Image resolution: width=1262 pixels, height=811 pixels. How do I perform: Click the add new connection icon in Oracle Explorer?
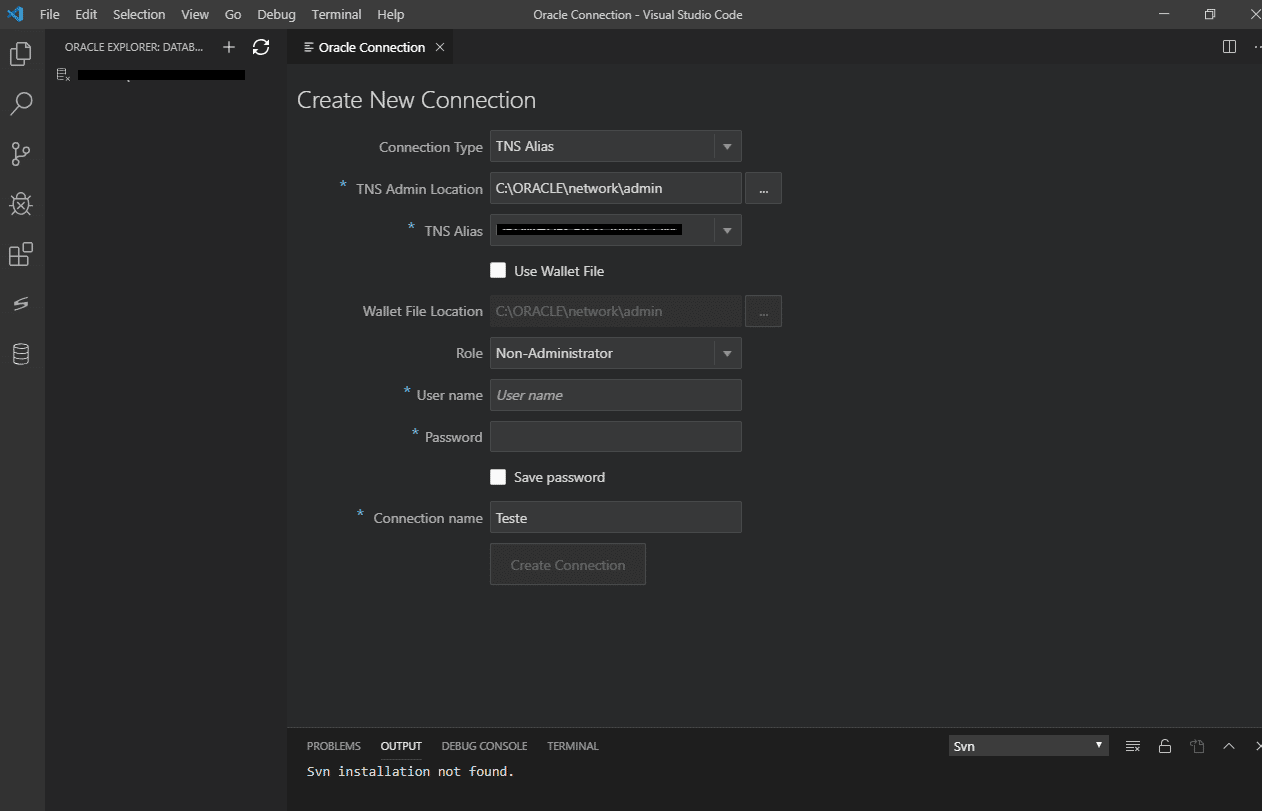pos(228,46)
